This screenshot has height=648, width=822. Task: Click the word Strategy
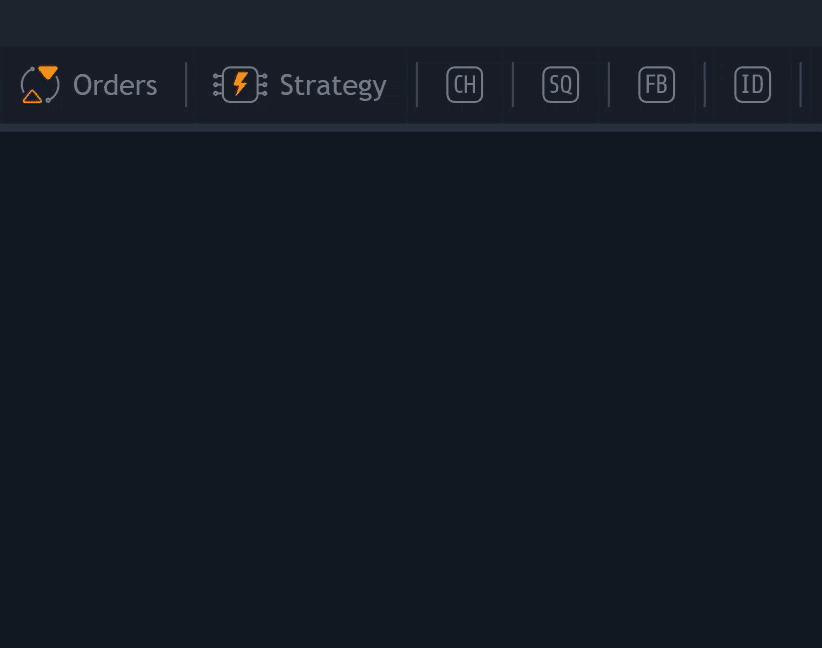(x=333, y=86)
